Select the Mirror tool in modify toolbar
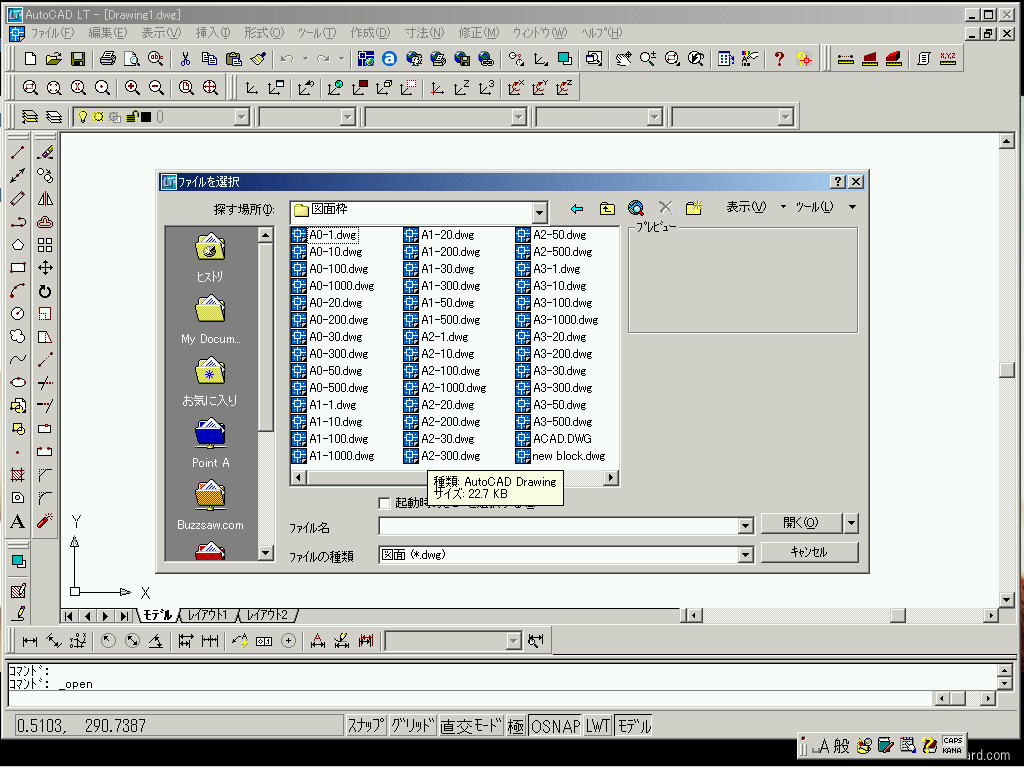 pyautogui.click(x=45, y=199)
